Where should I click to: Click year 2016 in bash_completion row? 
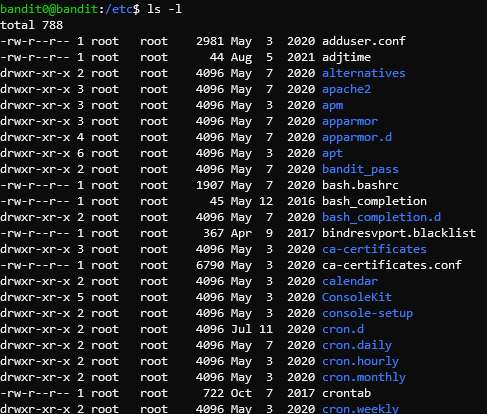[301, 201]
